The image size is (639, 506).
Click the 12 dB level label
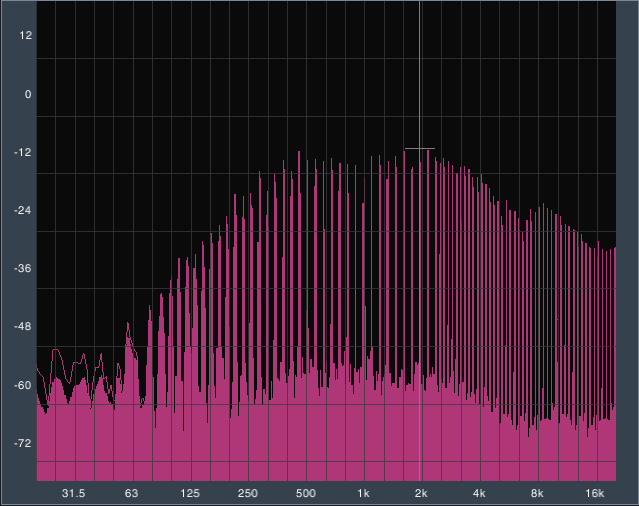pyautogui.click(x=25, y=35)
